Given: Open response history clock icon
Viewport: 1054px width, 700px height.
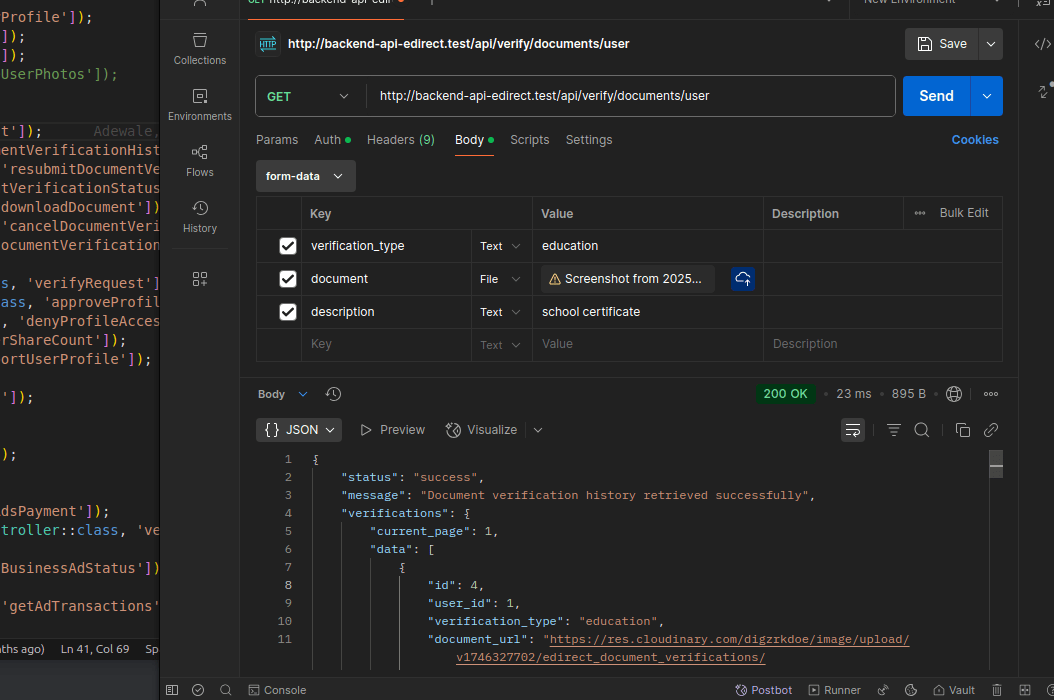Looking at the screenshot, I should [333, 394].
